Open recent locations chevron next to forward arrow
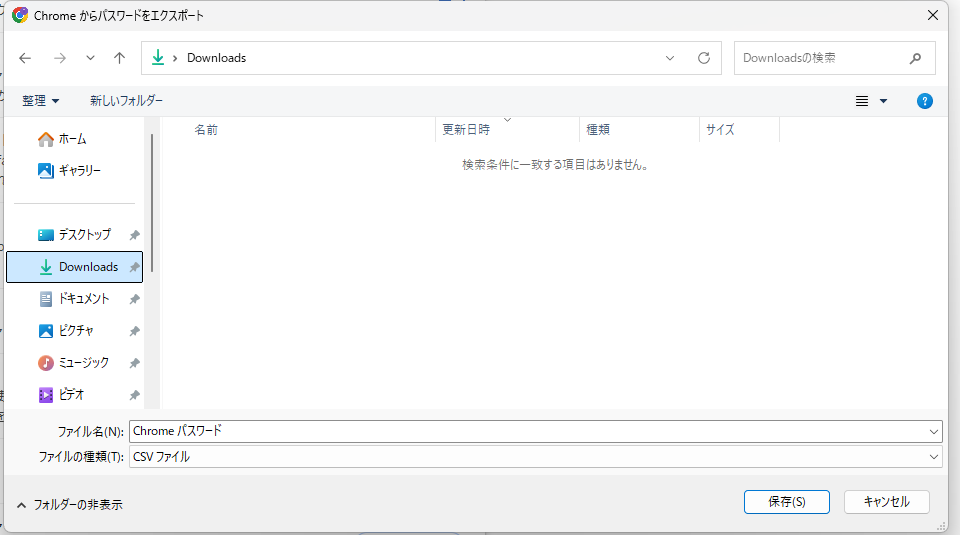 tap(90, 58)
